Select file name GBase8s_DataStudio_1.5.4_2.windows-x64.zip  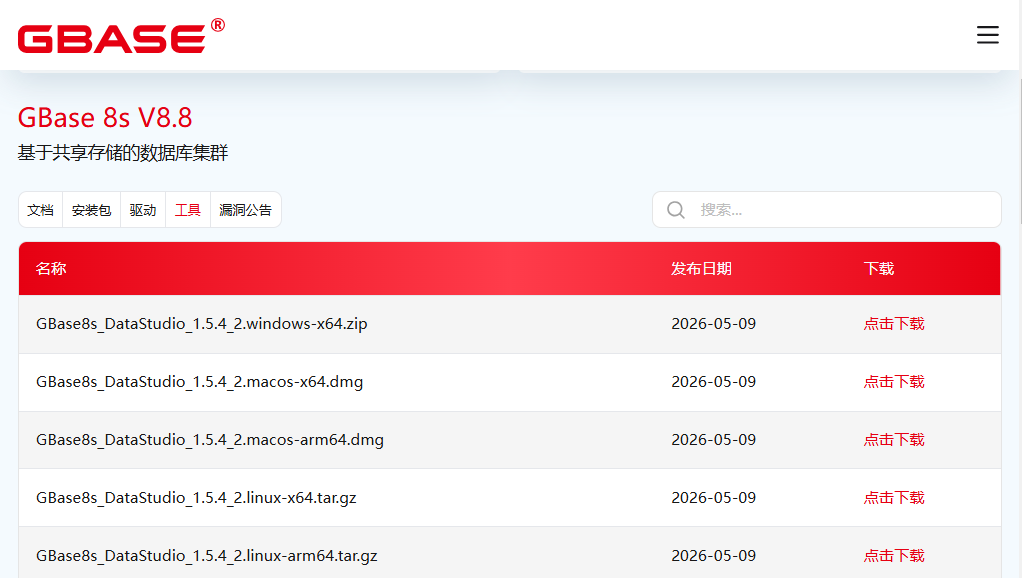[x=201, y=324]
